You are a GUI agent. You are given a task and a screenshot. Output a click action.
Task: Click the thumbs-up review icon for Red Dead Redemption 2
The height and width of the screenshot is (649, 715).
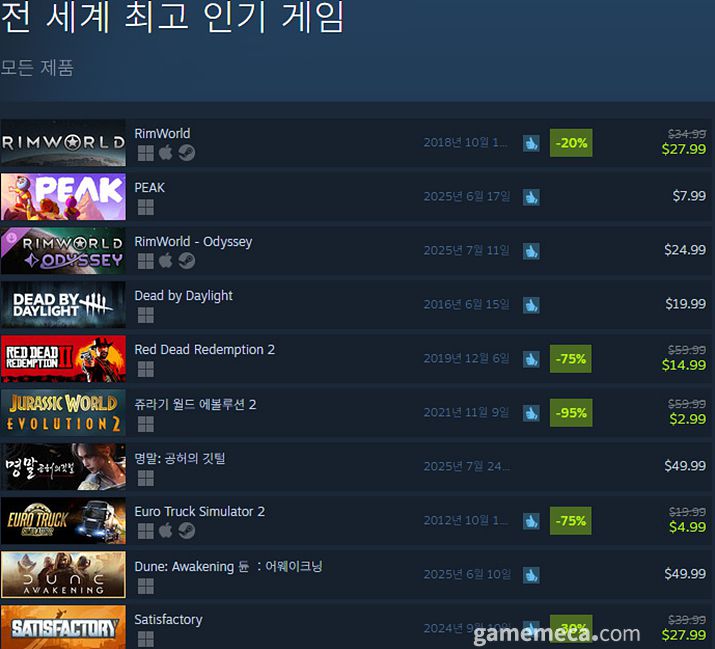pyautogui.click(x=531, y=359)
